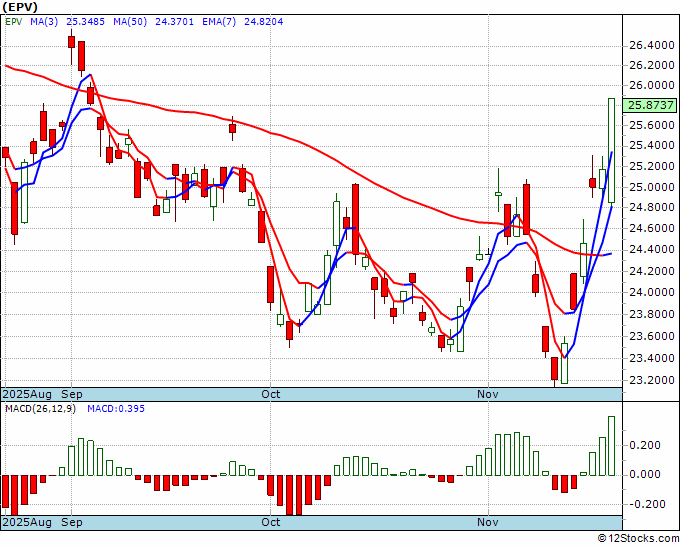This screenshot has width=680, height=546.
Task: Click the -0.200 MACD axis label
Action: pos(645,504)
